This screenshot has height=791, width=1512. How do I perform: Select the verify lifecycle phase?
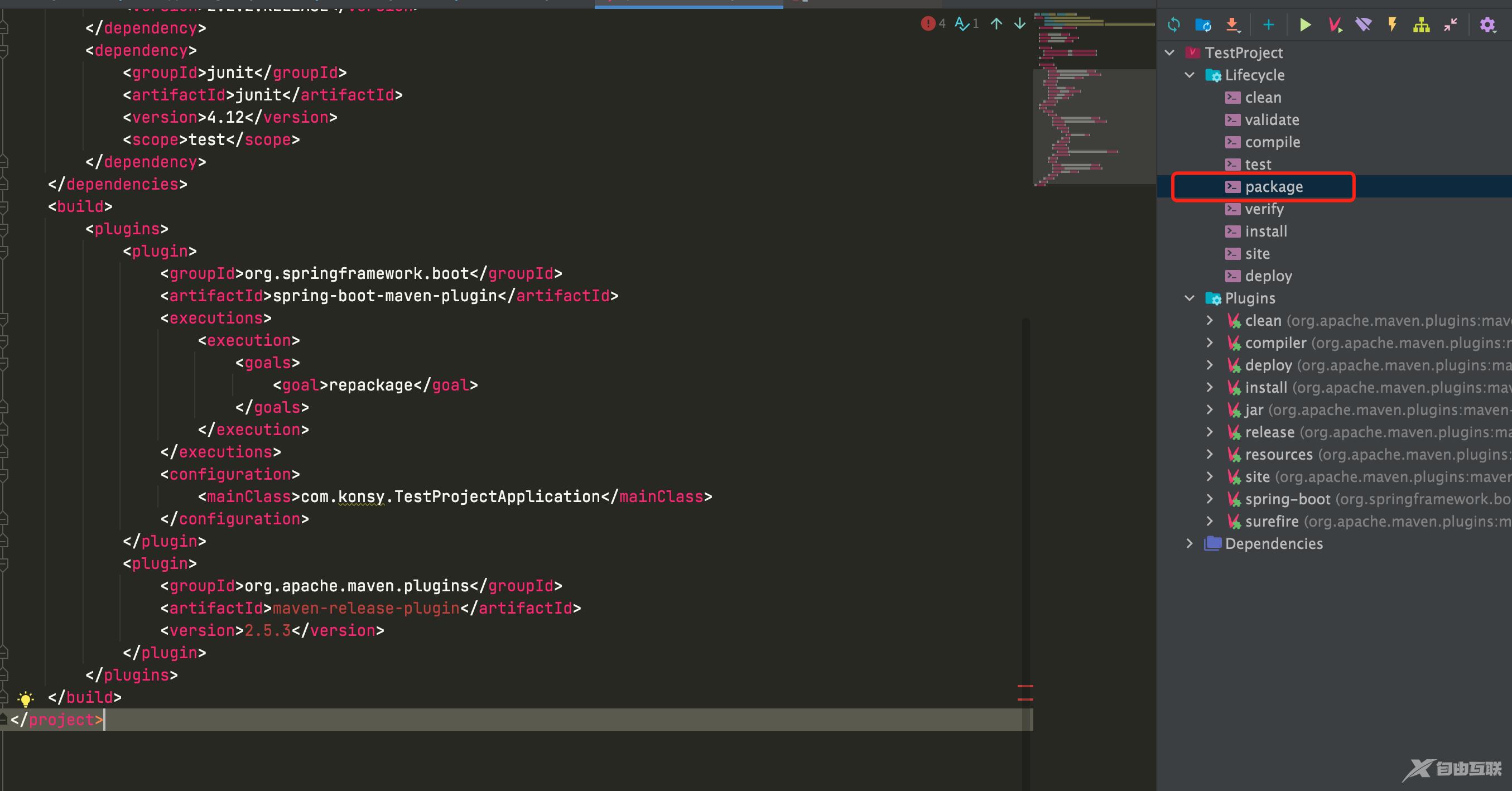click(1264, 209)
